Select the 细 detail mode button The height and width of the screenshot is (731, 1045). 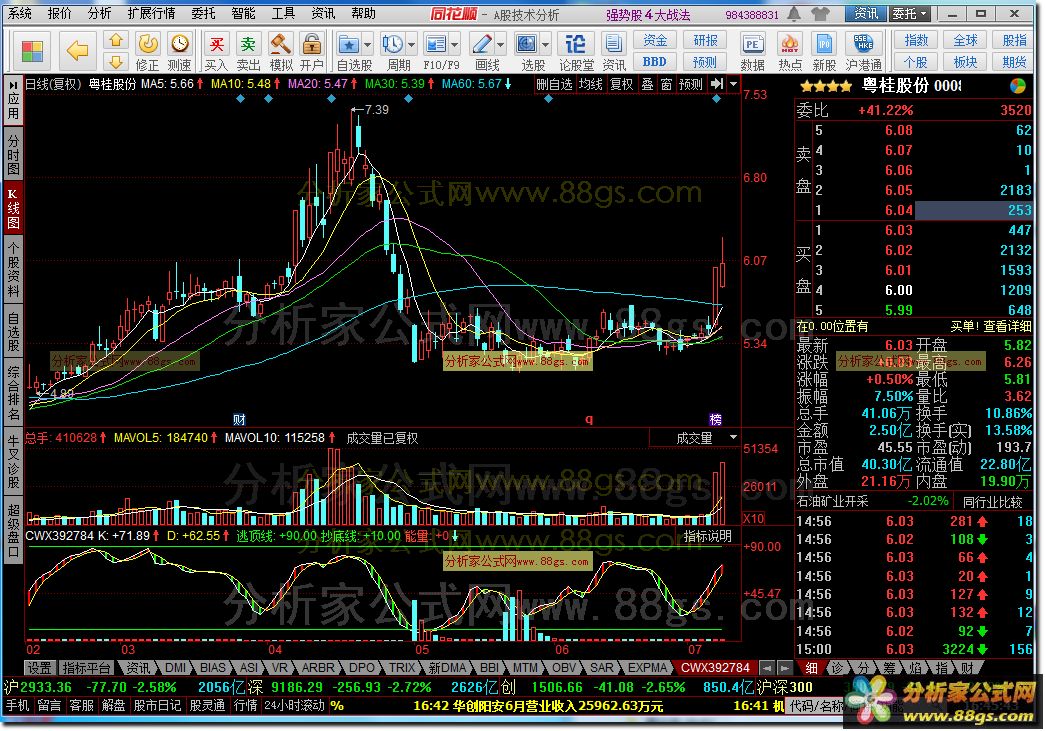pyautogui.click(x=812, y=668)
